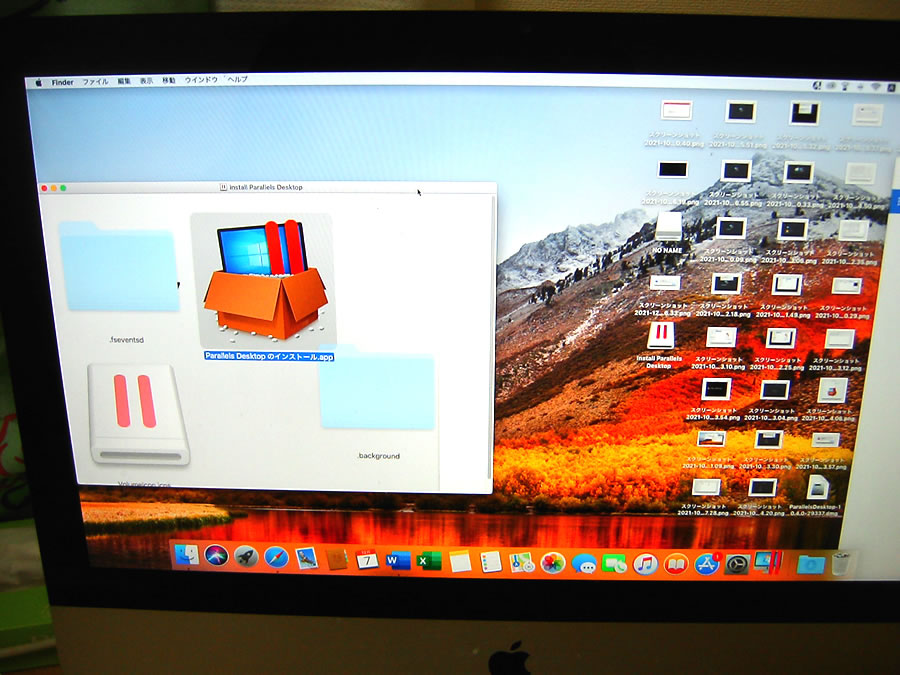Select the VolumeIcon.icns drive icon
The image size is (900, 675).
click(x=138, y=414)
